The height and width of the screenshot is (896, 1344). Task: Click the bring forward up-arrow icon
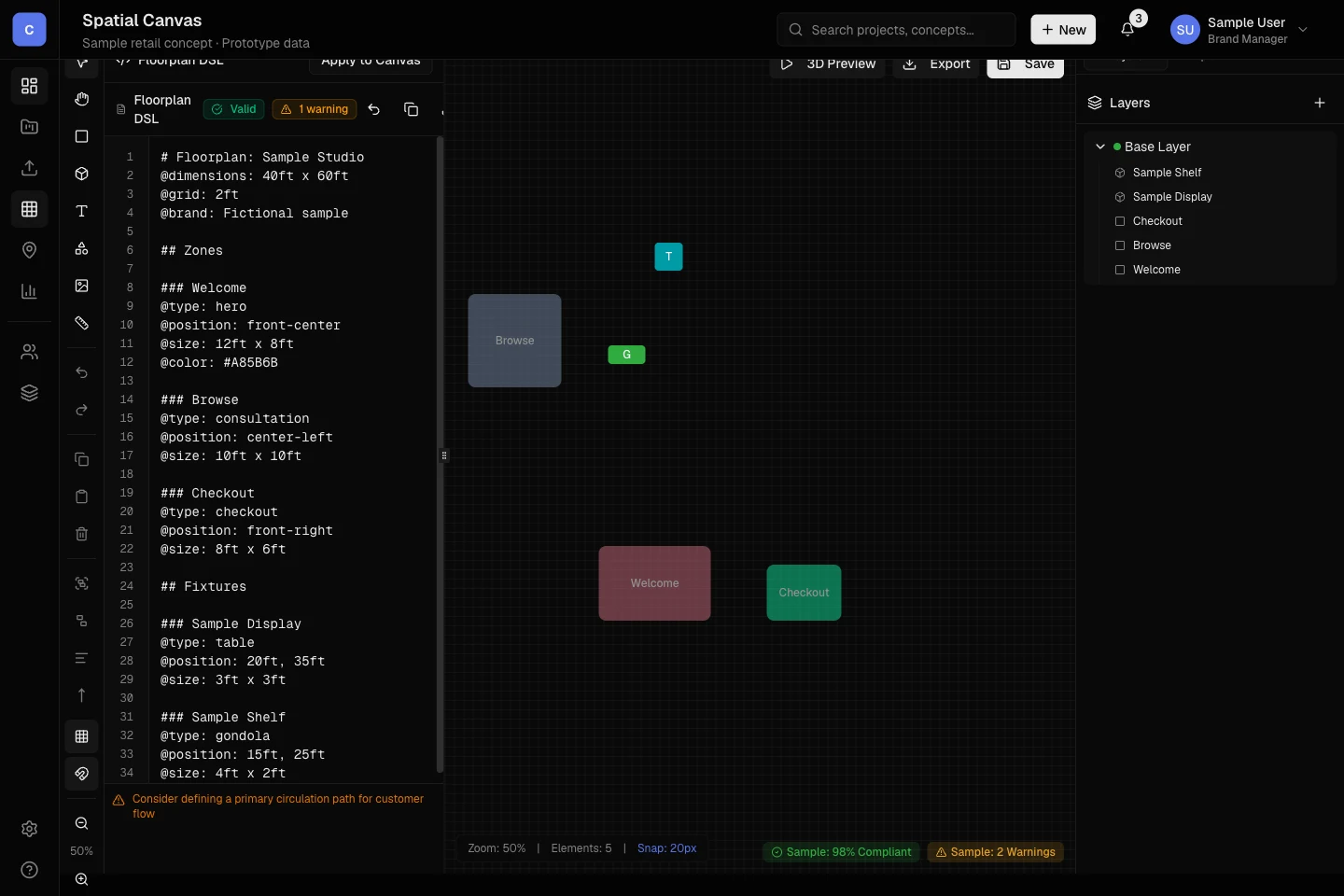pos(82,695)
